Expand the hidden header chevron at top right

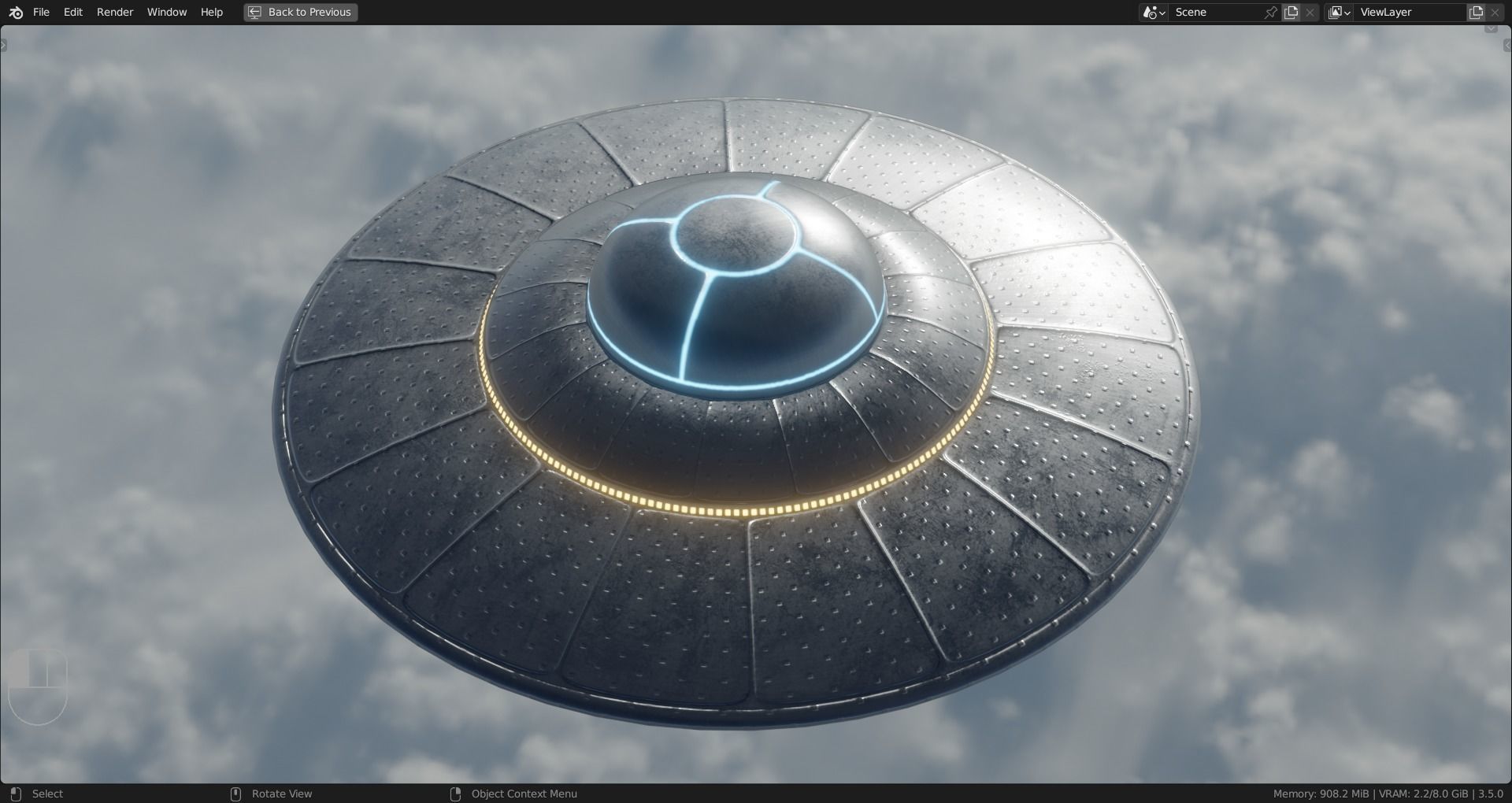[x=1491, y=28]
